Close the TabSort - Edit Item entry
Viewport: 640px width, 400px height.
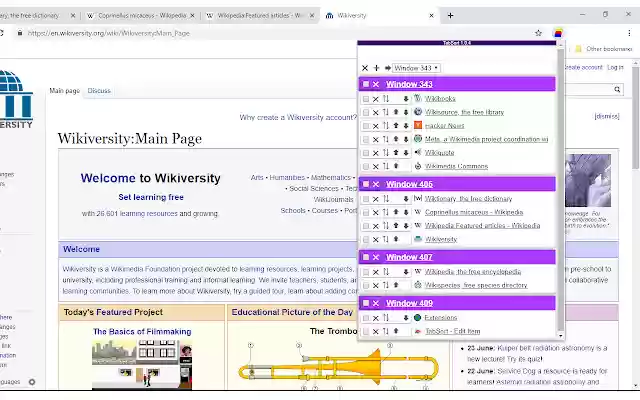pos(376,331)
